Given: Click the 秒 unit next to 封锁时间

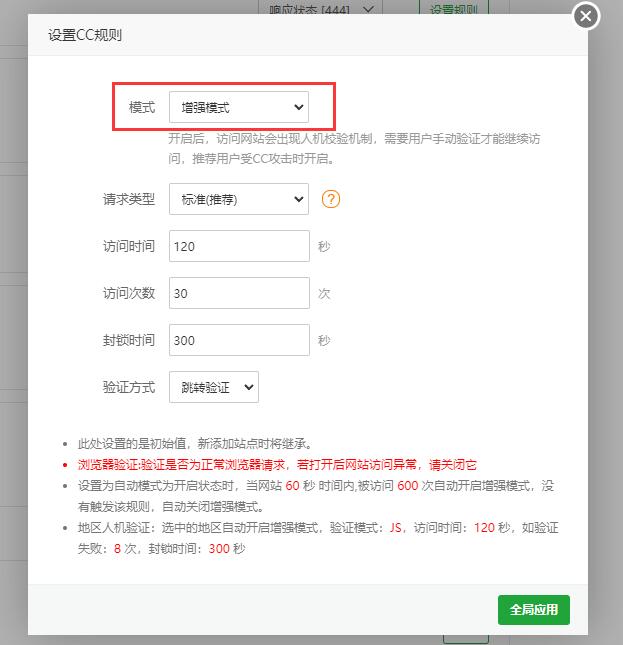Looking at the screenshot, I should coord(324,340).
